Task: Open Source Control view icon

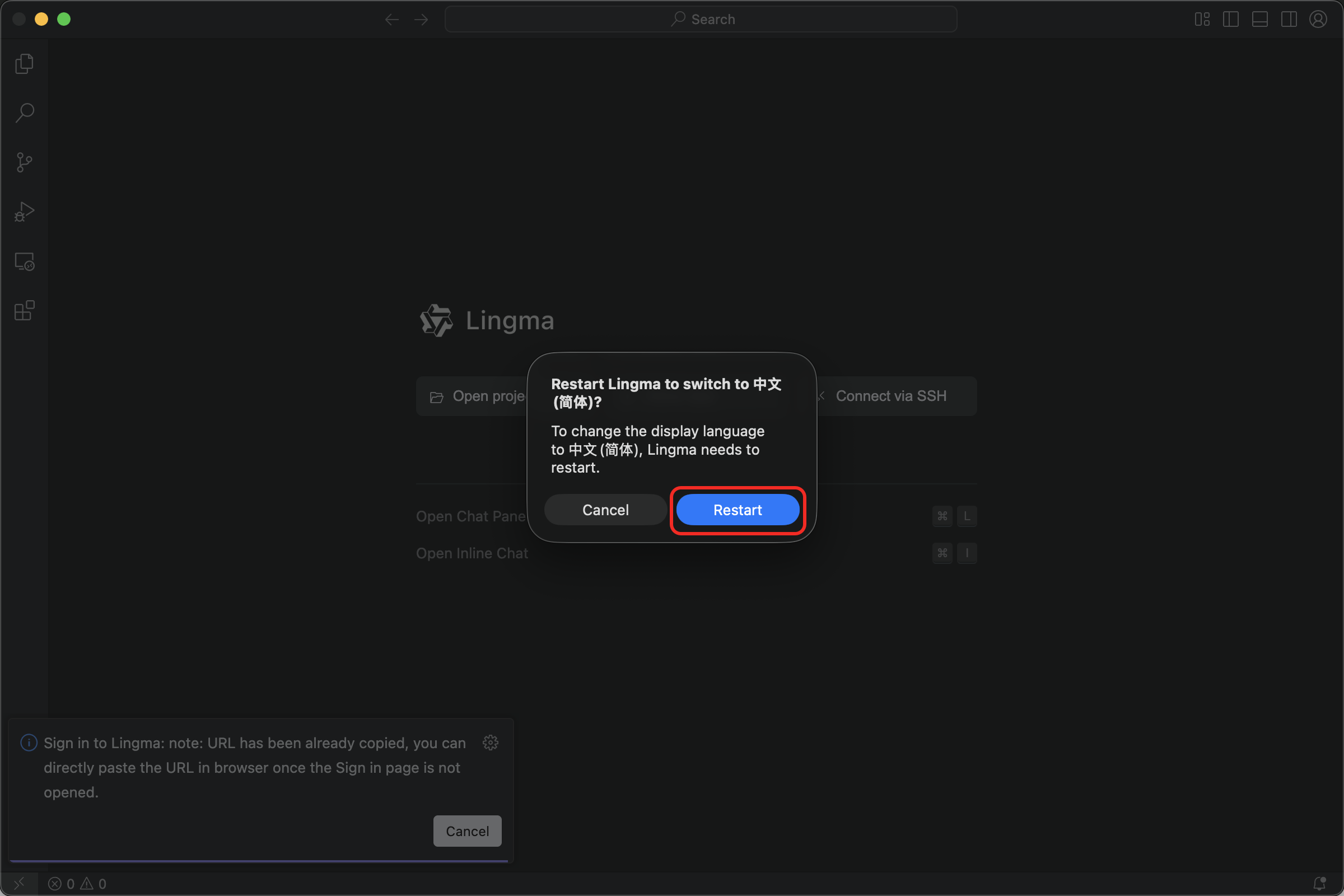Action: coord(24,162)
